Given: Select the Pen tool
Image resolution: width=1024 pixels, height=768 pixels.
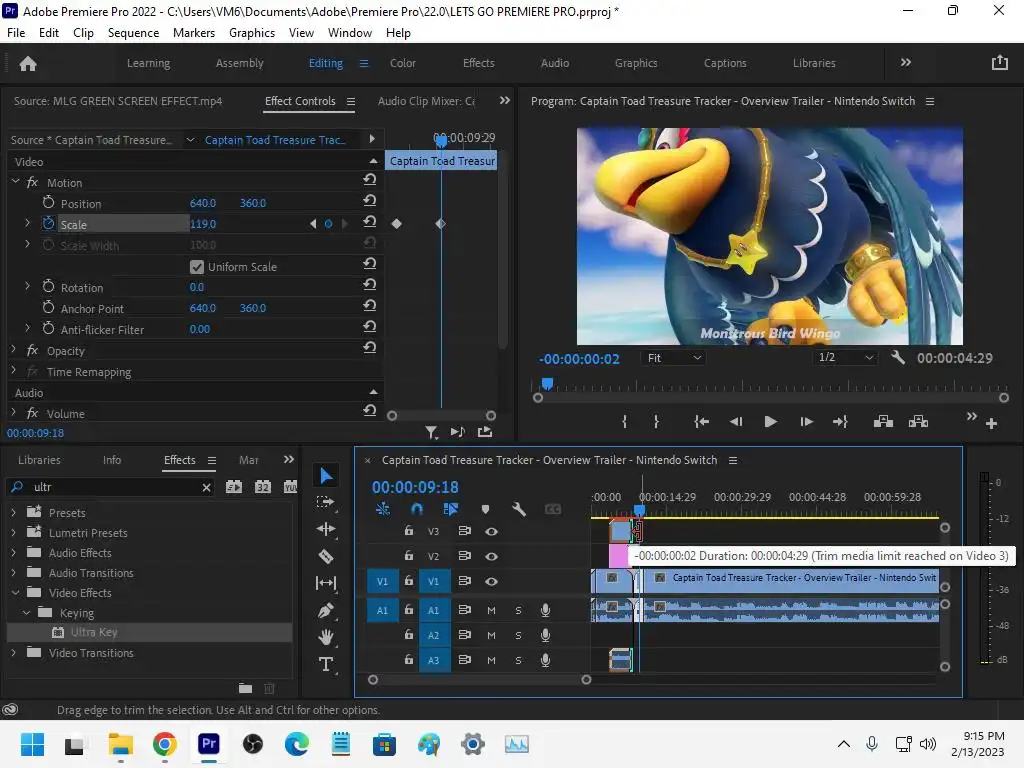Looking at the screenshot, I should (x=325, y=610).
